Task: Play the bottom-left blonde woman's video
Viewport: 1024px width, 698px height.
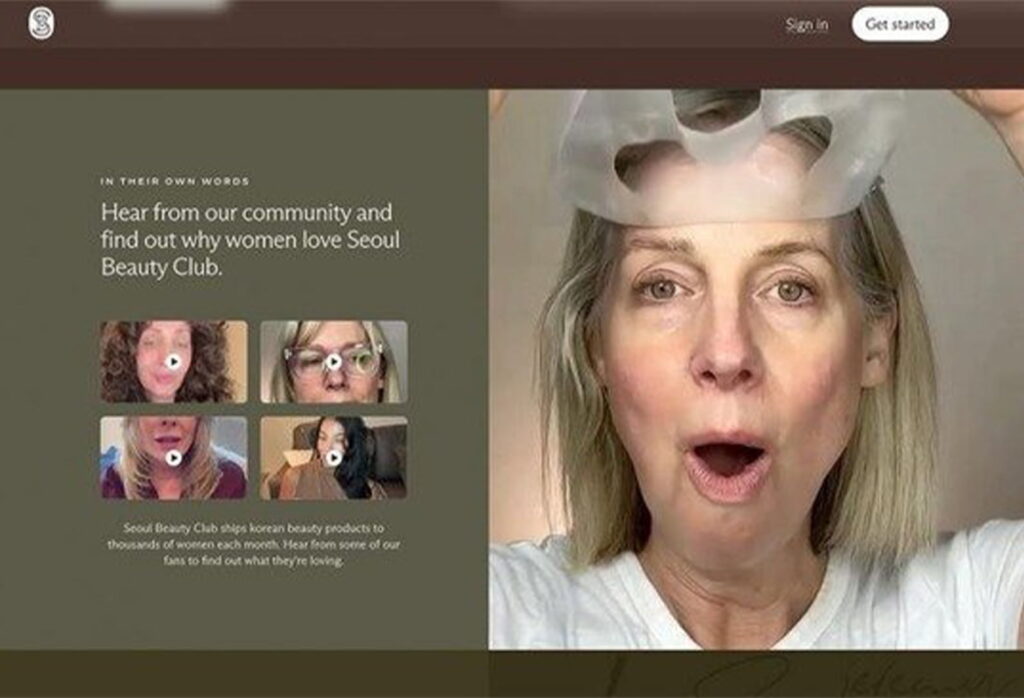Action: pyautogui.click(x=174, y=457)
